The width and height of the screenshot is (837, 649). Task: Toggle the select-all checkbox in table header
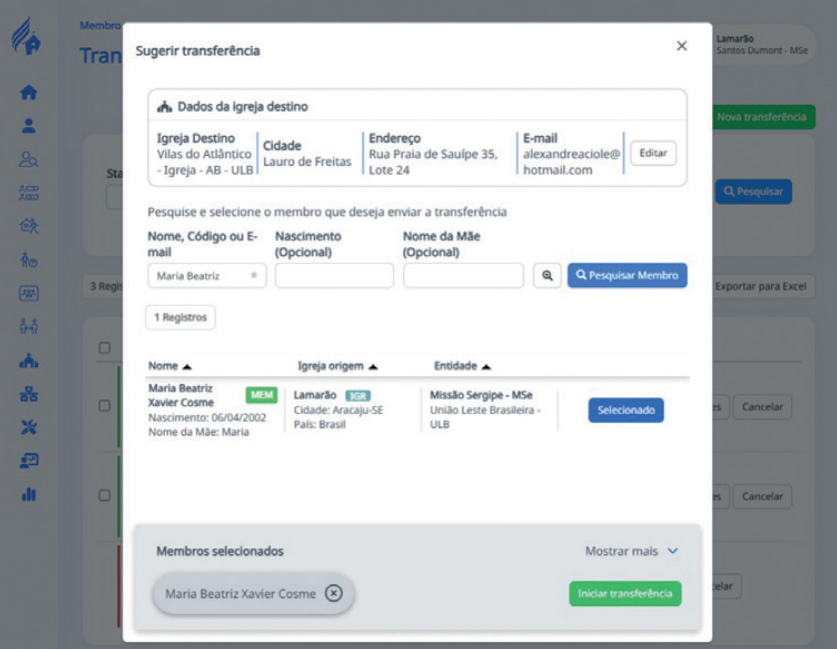pyautogui.click(x=105, y=348)
